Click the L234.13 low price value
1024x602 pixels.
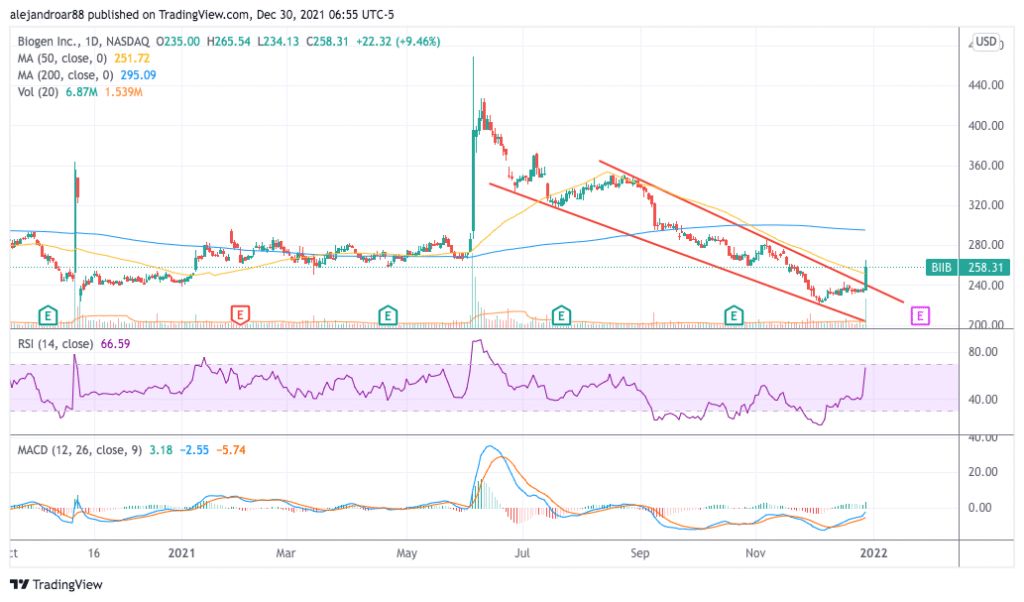coord(278,41)
